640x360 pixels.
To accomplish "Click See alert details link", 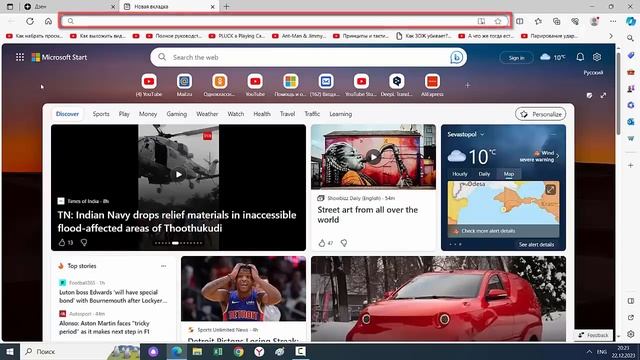I will [536, 244].
